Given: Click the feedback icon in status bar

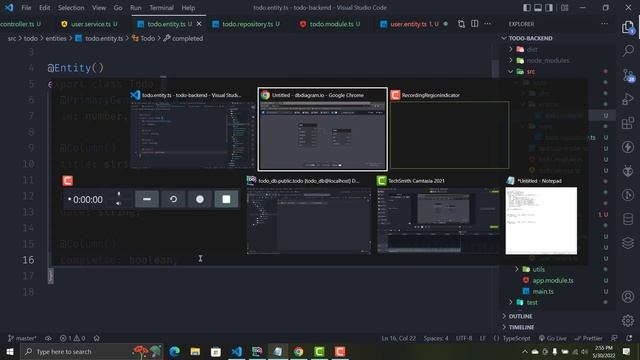Looking at the screenshot, I should click(614, 338).
